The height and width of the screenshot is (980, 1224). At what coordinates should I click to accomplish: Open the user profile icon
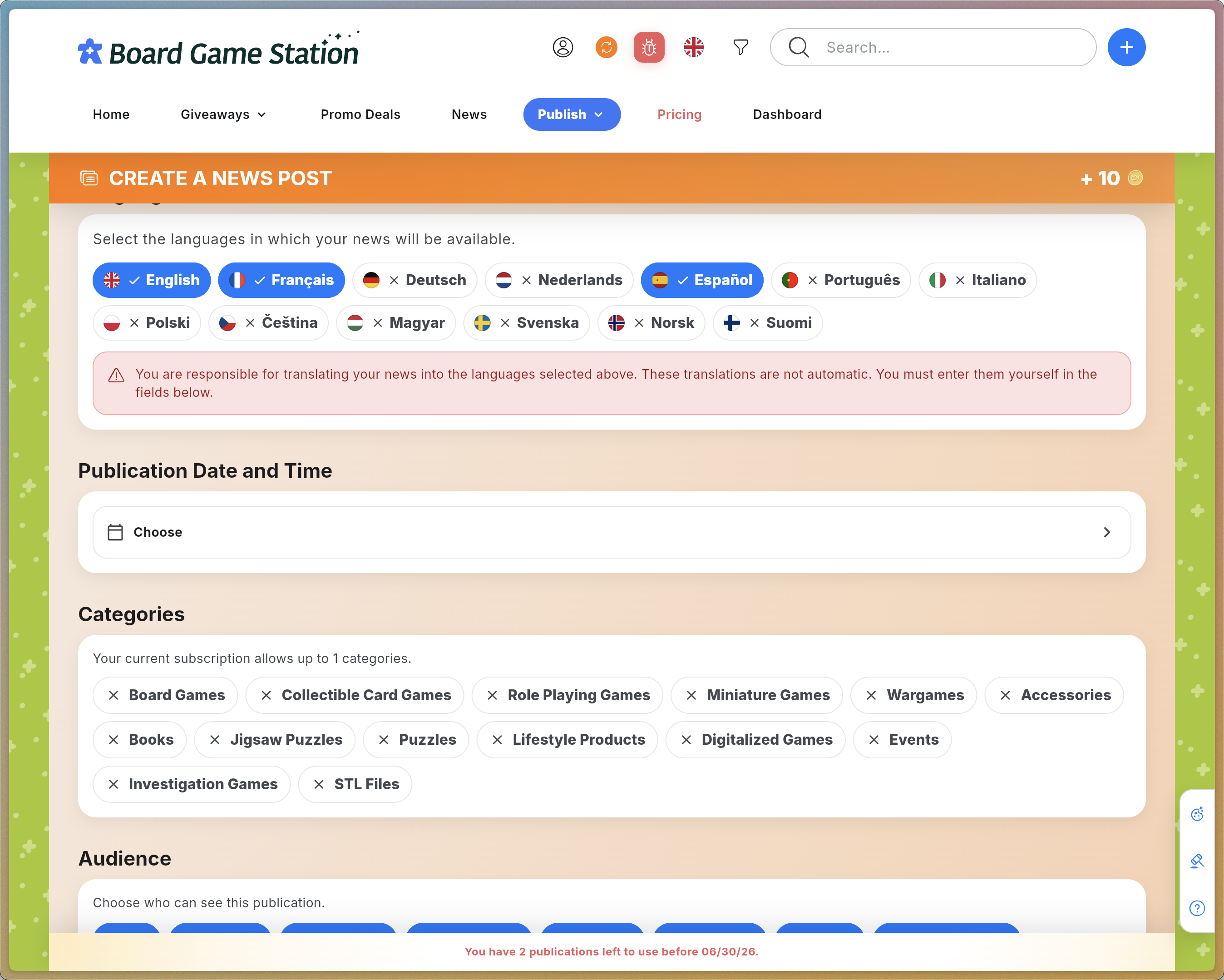click(x=563, y=47)
